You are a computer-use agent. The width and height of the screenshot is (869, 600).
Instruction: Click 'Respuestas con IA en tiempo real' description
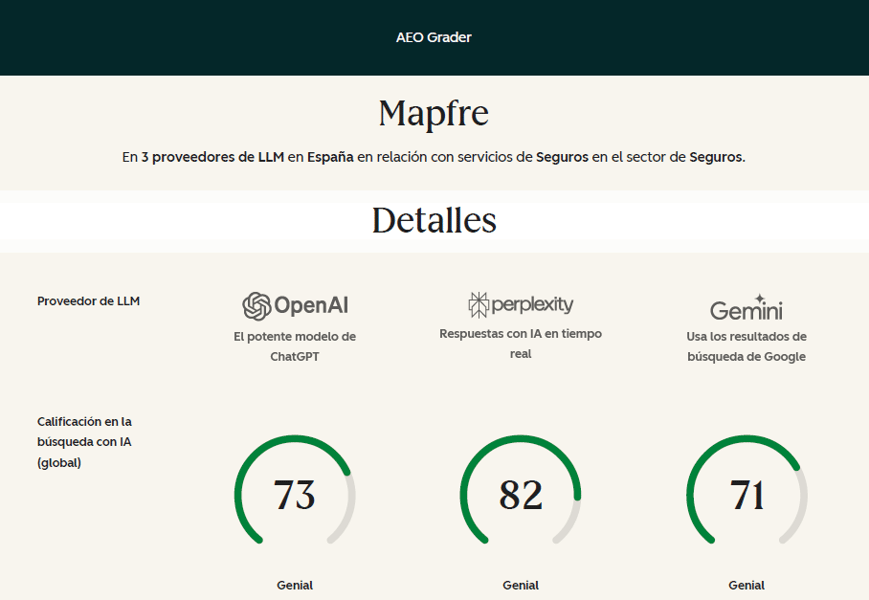(520, 343)
